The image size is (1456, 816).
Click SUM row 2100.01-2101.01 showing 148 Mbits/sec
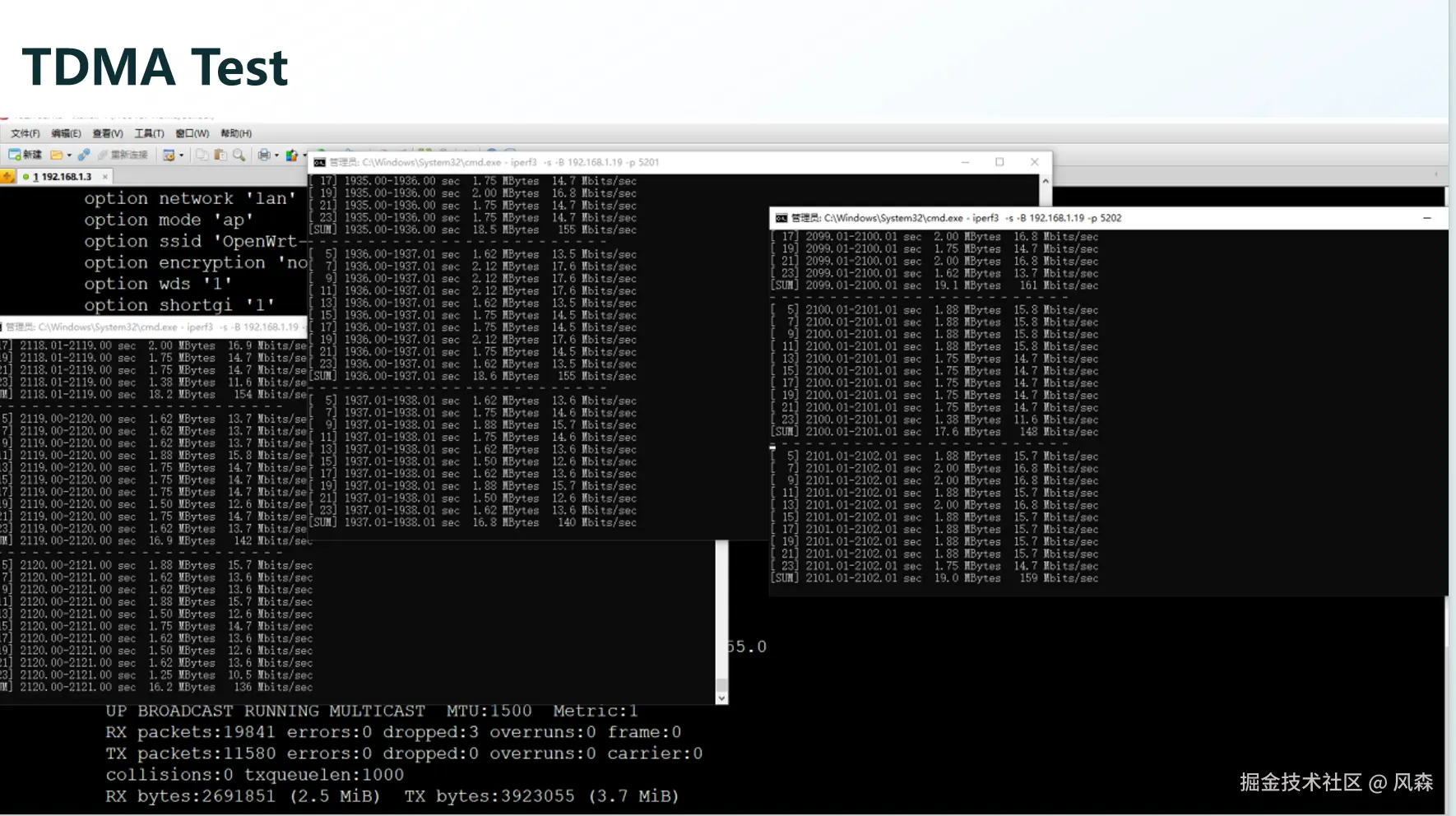934,432
